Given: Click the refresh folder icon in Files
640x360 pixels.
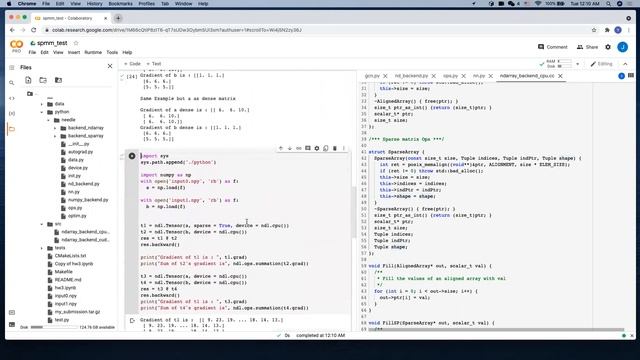Looking at the screenshot, I should [43, 80].
